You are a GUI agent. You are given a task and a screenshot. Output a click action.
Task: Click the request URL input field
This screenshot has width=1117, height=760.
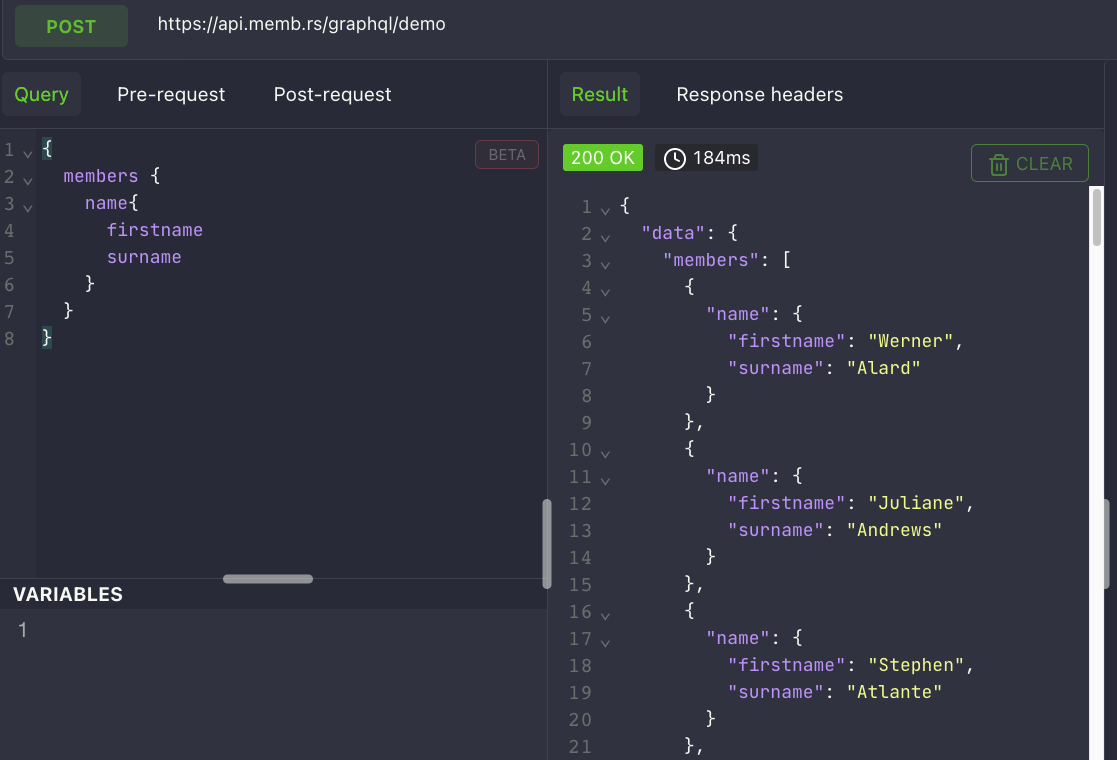click(x=600, y=25)
